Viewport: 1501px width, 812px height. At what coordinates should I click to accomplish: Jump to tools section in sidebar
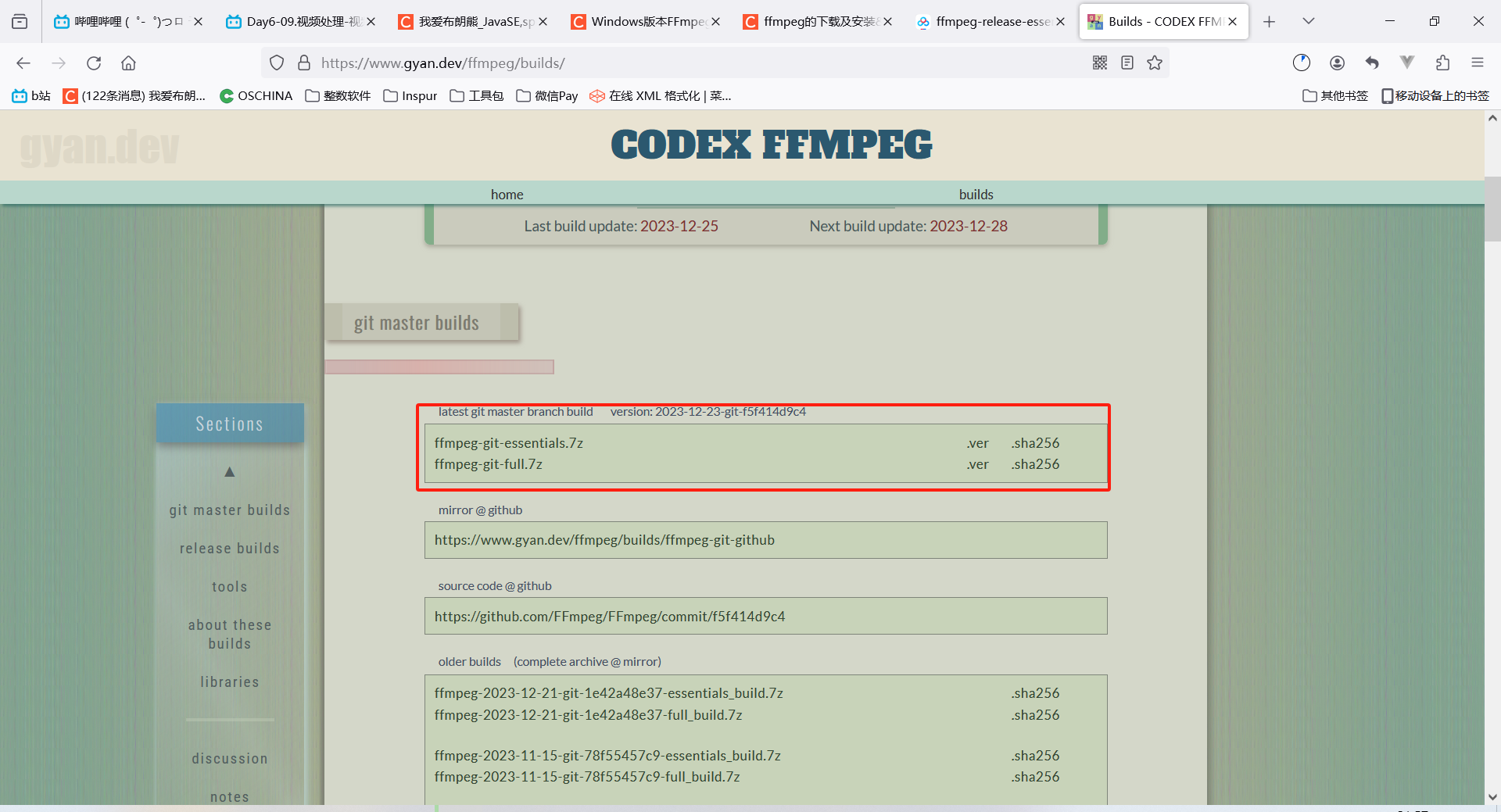click(x=230, y=587)
